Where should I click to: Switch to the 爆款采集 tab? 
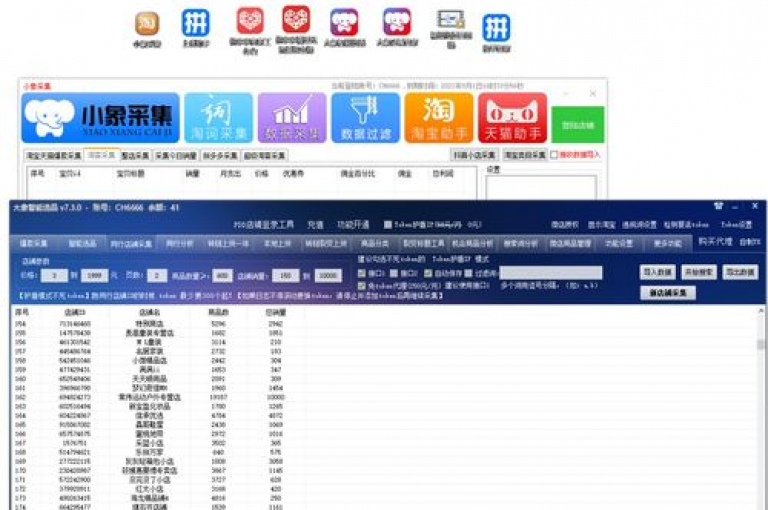(x=34, y=243)
